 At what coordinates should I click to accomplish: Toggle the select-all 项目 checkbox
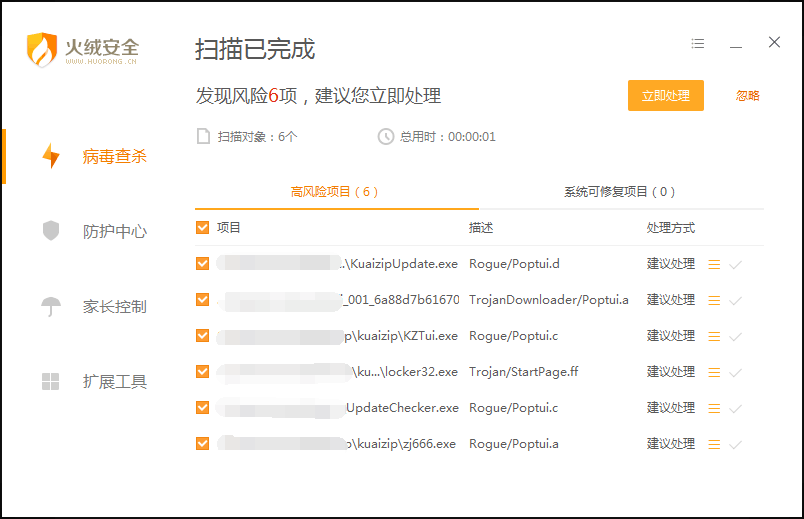203,228
